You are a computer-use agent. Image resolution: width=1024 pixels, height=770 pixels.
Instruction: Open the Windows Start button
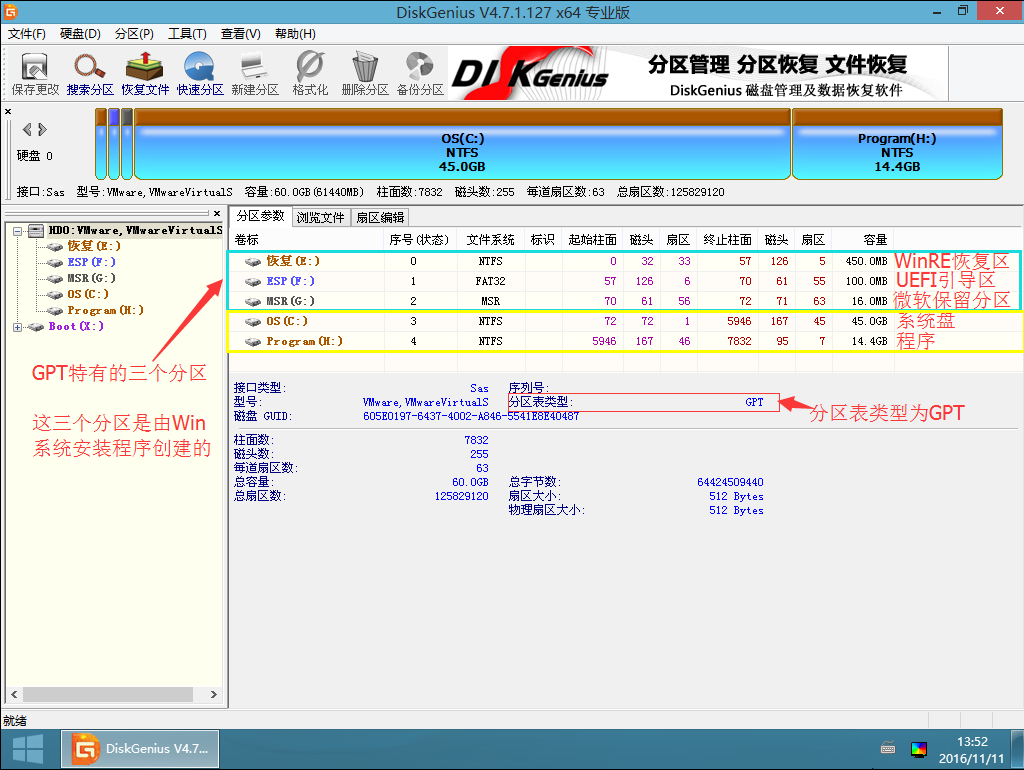tap(28, 749)
